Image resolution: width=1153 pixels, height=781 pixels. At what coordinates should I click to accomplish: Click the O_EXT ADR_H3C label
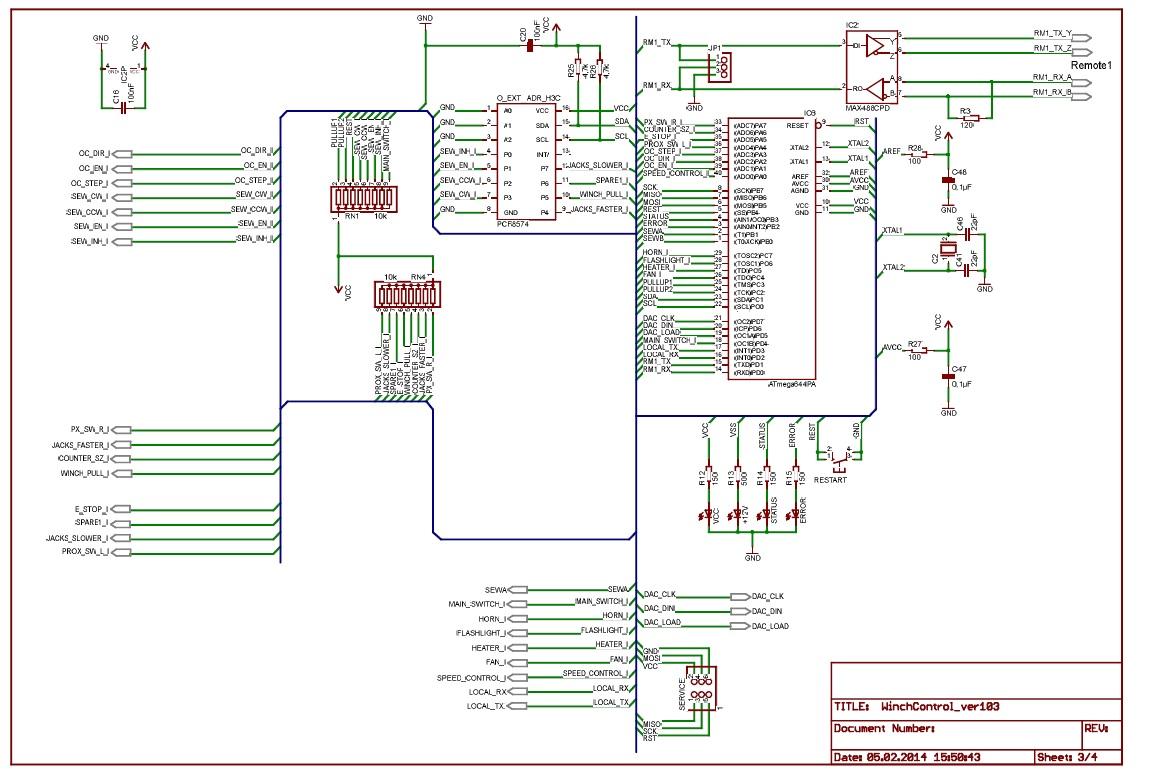(528, 98)
